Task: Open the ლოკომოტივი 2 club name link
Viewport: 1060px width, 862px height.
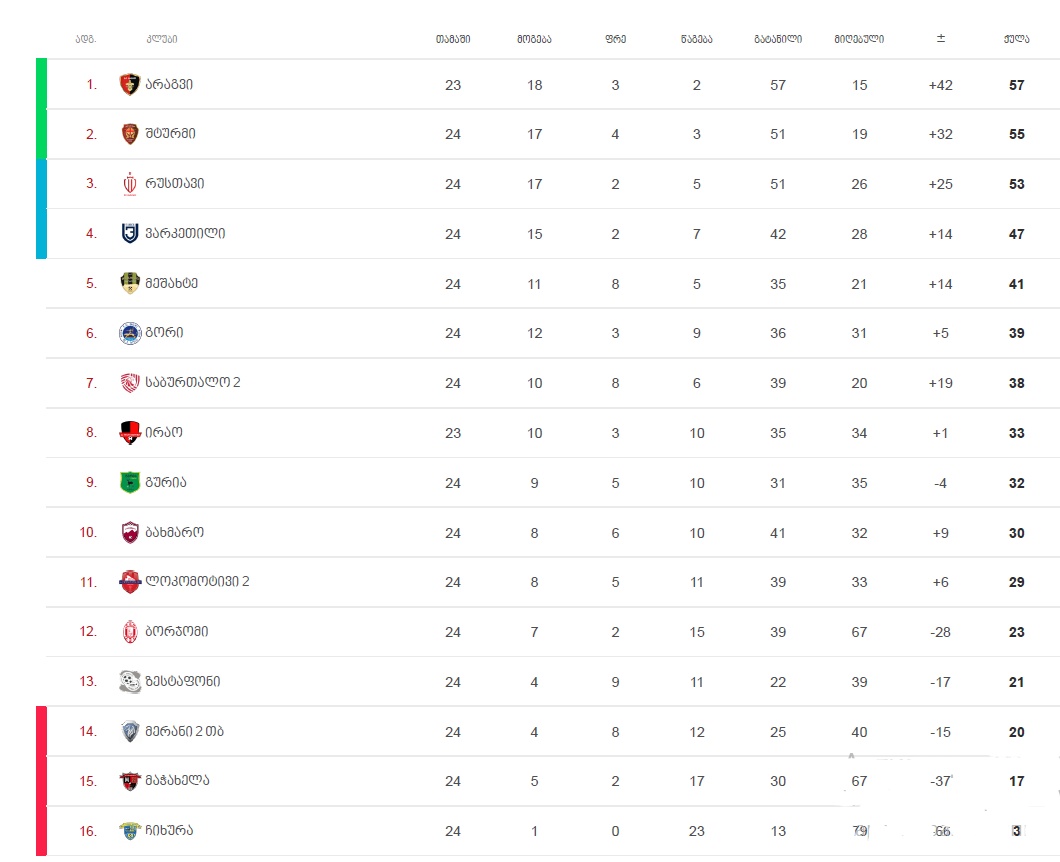Action: (197, 582)
